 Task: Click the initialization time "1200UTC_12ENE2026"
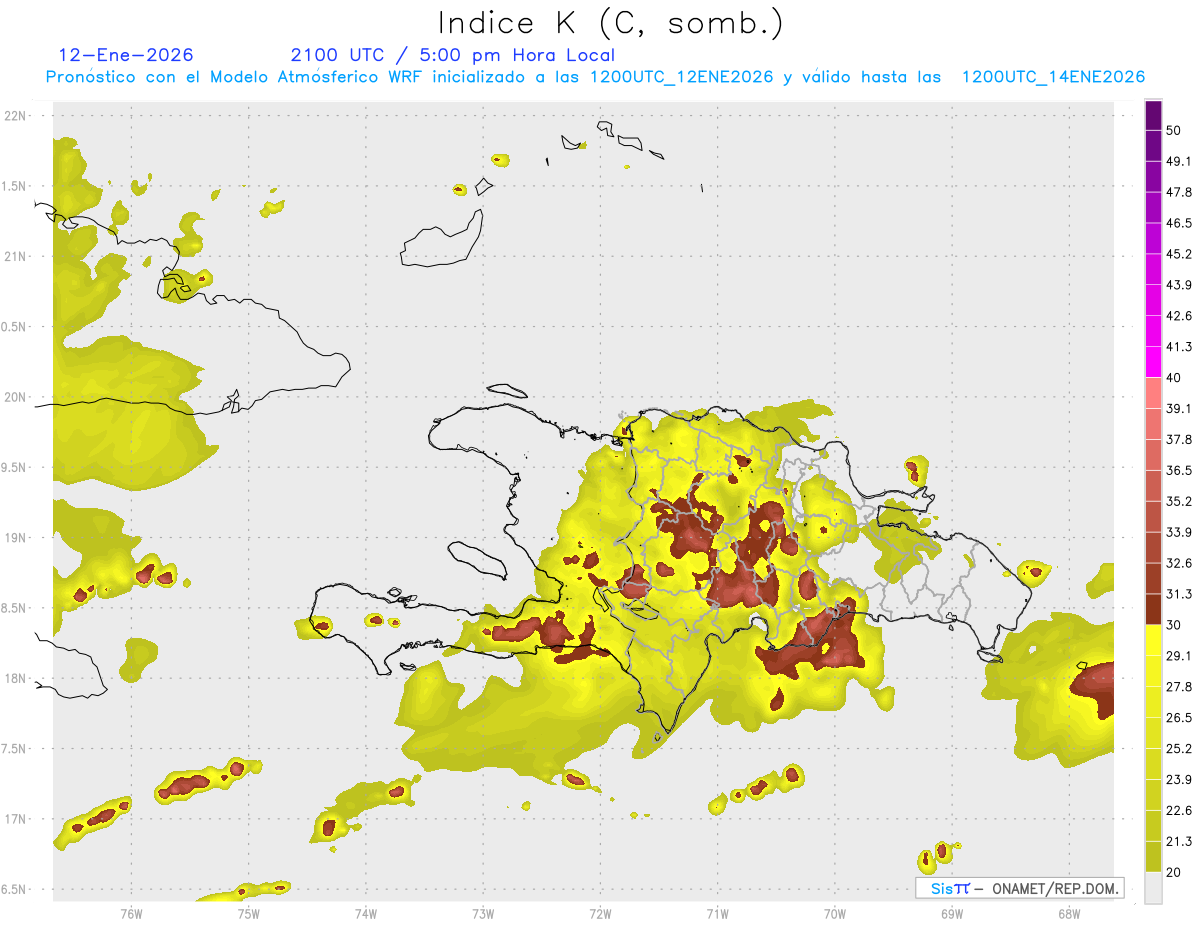pos(681,77)
